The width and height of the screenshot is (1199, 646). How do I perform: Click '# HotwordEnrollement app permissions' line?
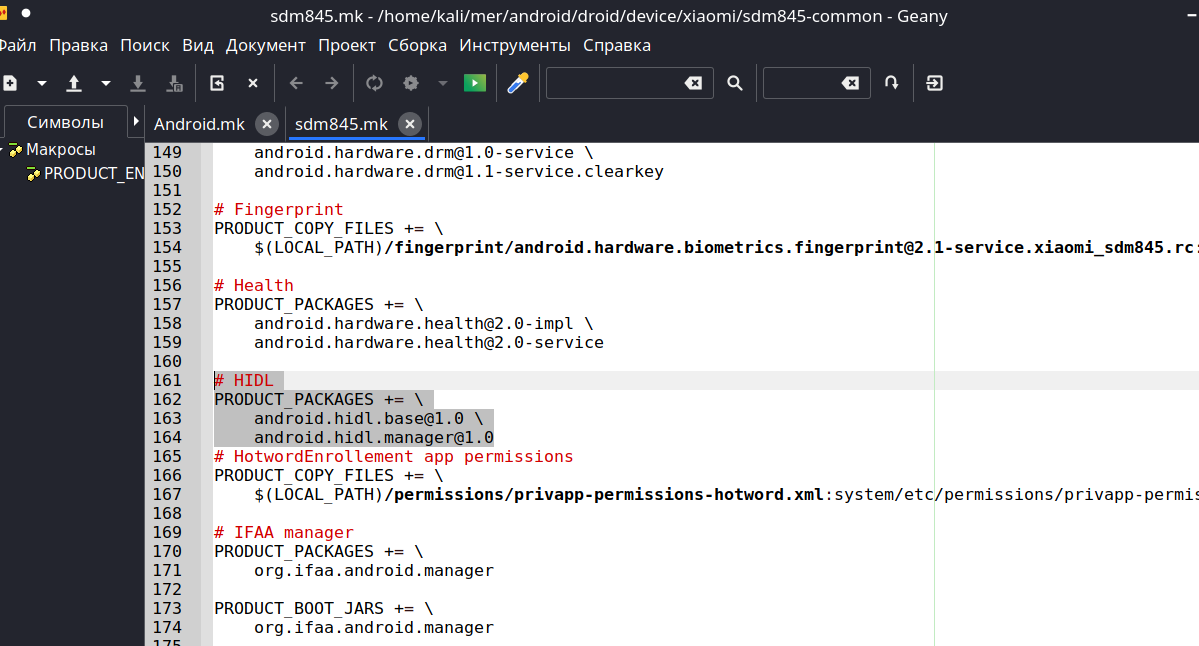click(394, 456)
